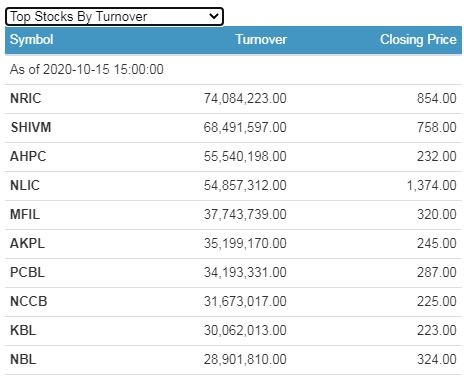Select the MFIL symbol
The height and width of the screenshot is (379, 464).
[25, 214]
